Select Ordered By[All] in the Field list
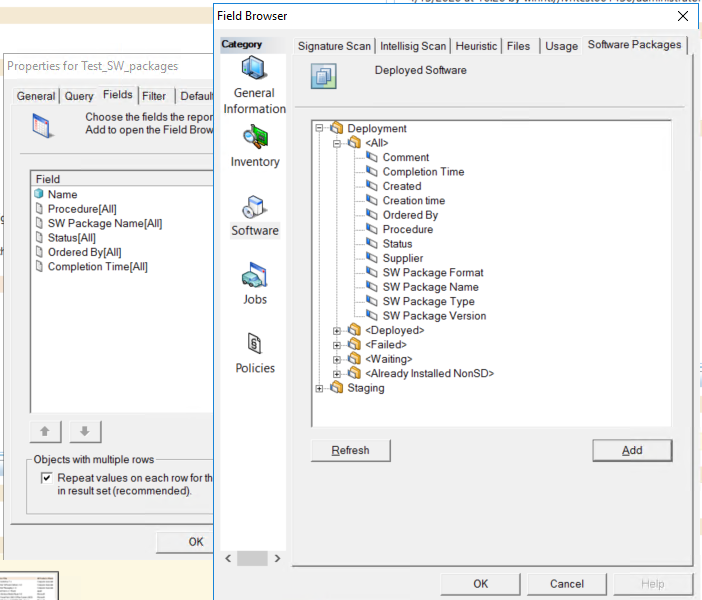This screenshot has height=600, width=702. point(85,252)
